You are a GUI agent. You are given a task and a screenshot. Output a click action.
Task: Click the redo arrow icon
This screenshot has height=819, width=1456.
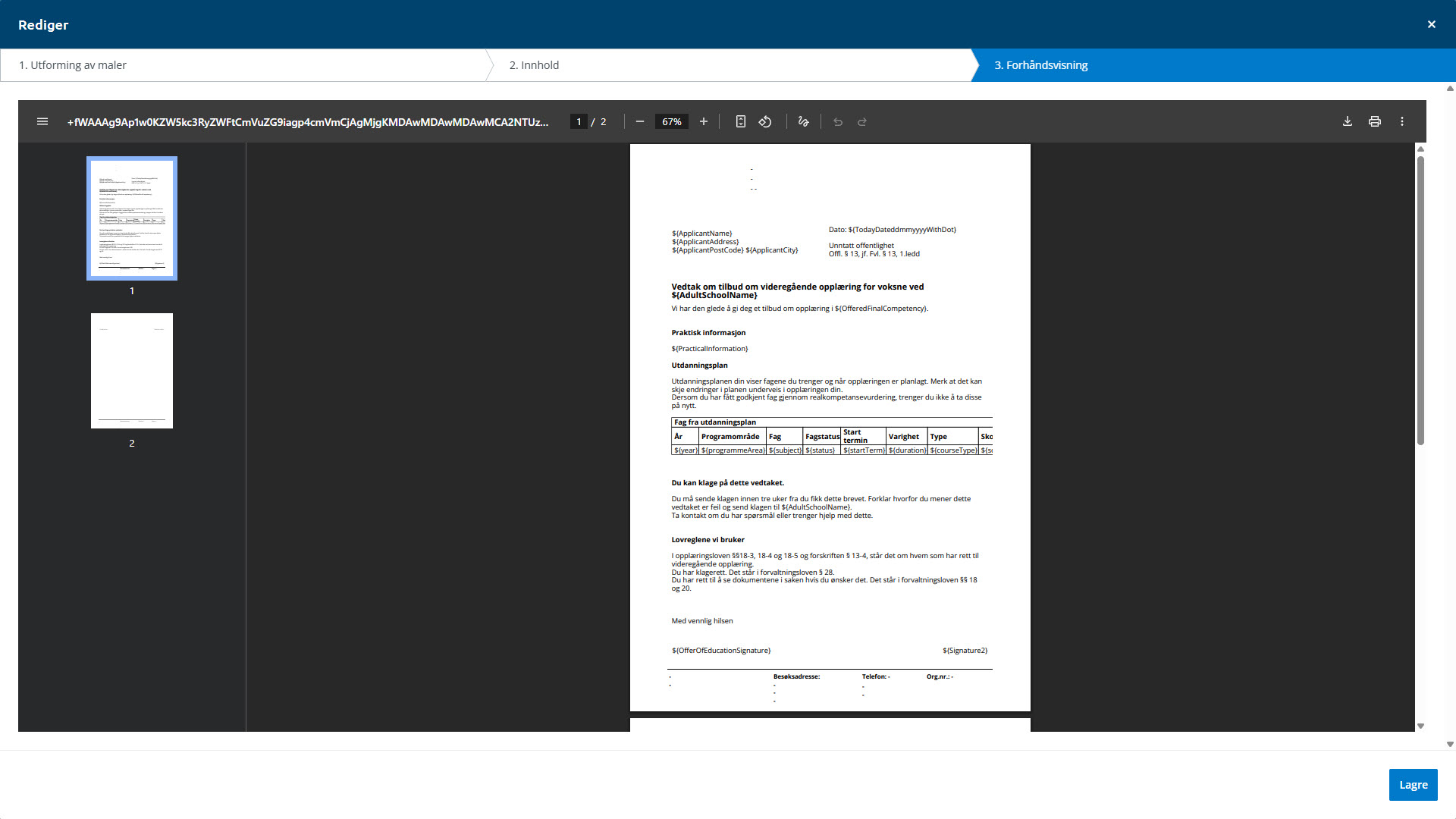pos(862,121)
